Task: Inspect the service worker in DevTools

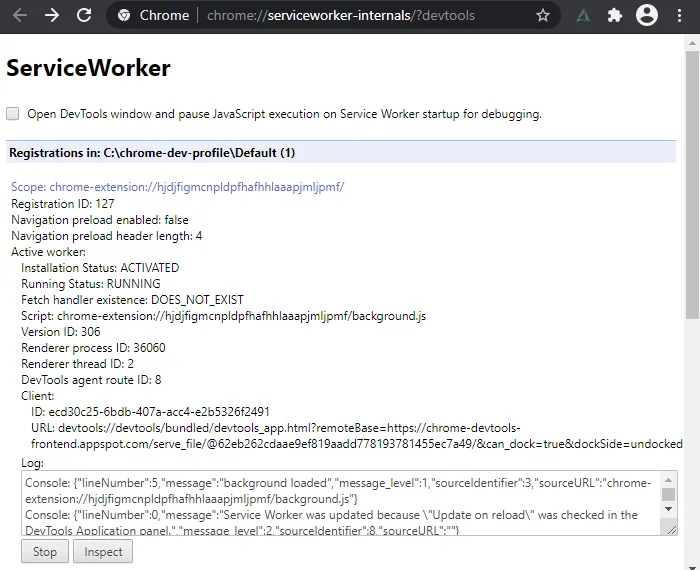Action: [x=103, y=551]
